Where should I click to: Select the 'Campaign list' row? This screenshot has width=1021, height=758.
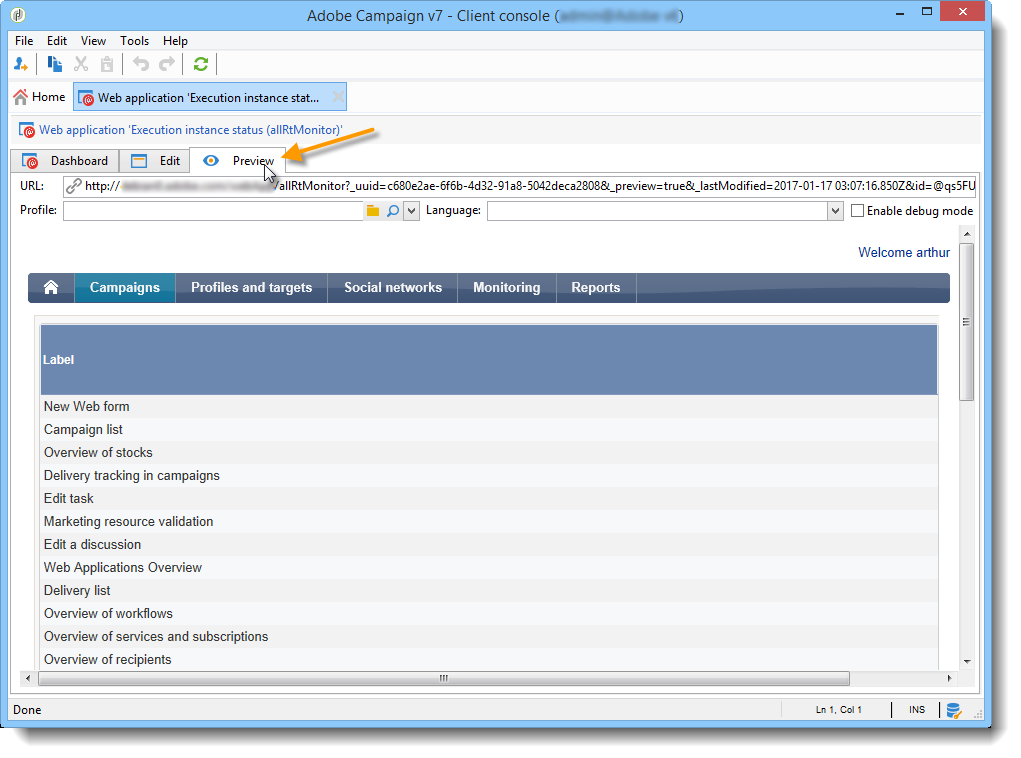pos(489,430)
